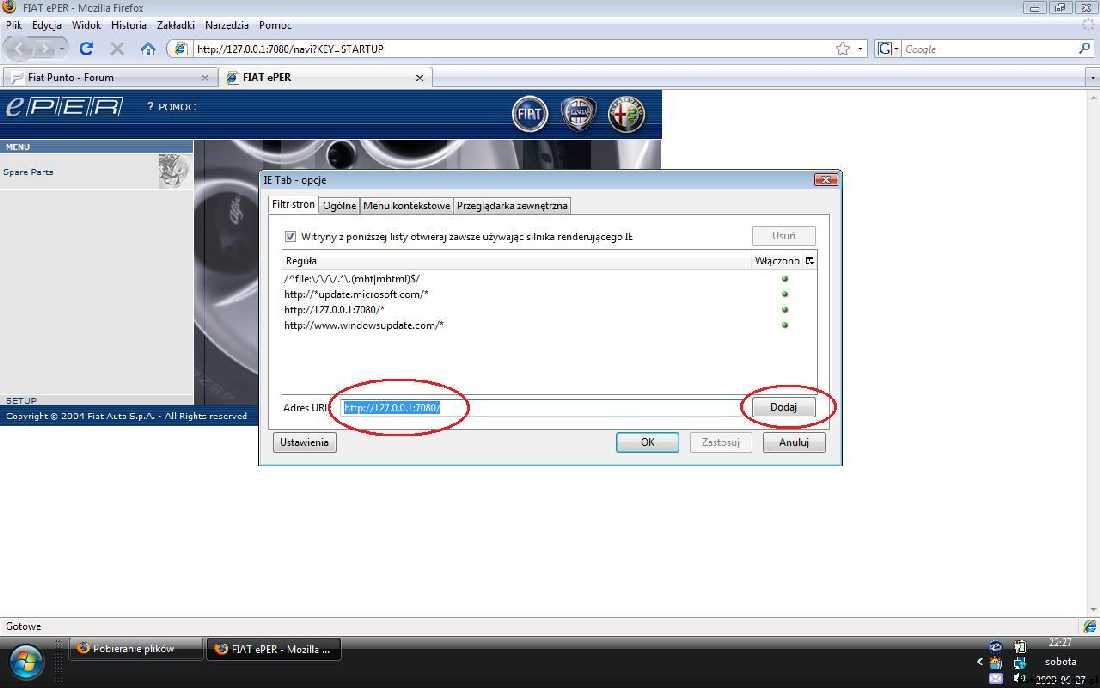
Task: Open the search engine selector dropdown
Action: coord(887,48)
